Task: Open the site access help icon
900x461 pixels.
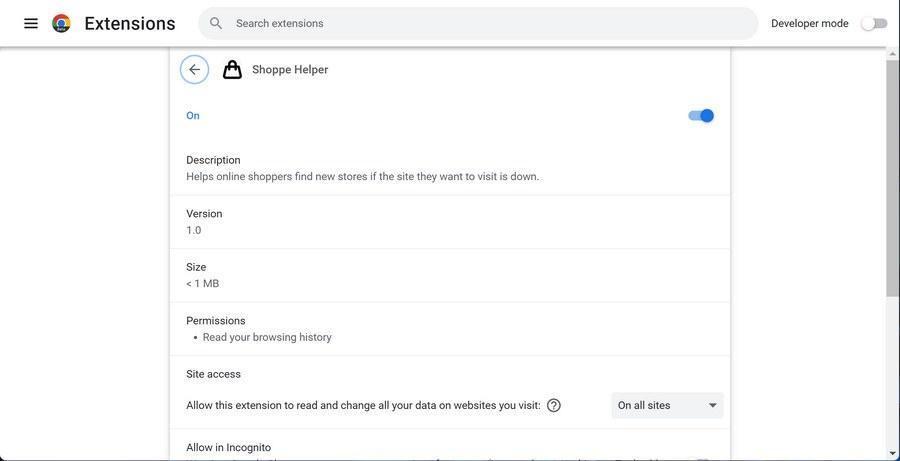Action: (x=554, y=406)
